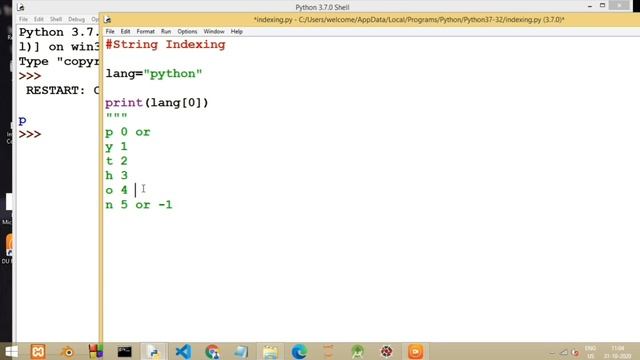The image size is (640, 360).
Task: Open Shell menu in Python Shell window
Action: (56, 19)
